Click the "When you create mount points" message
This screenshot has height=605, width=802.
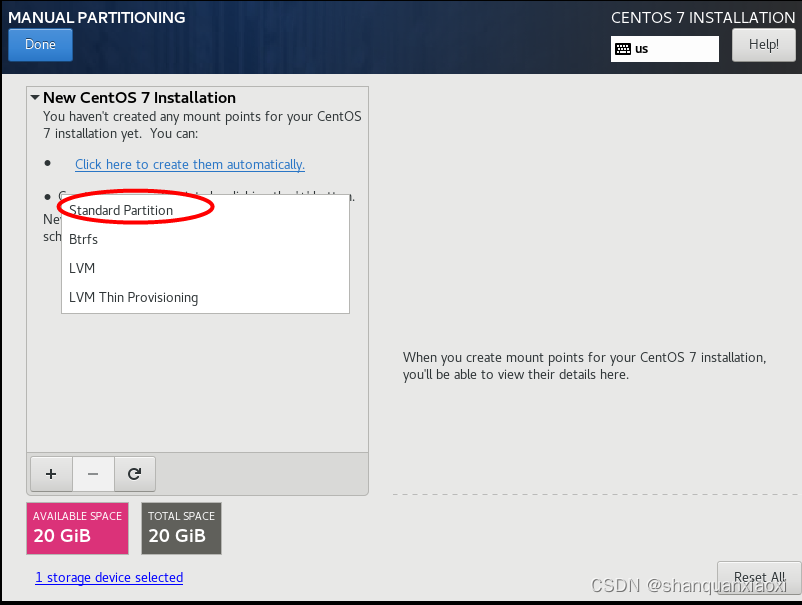[584, 366]
